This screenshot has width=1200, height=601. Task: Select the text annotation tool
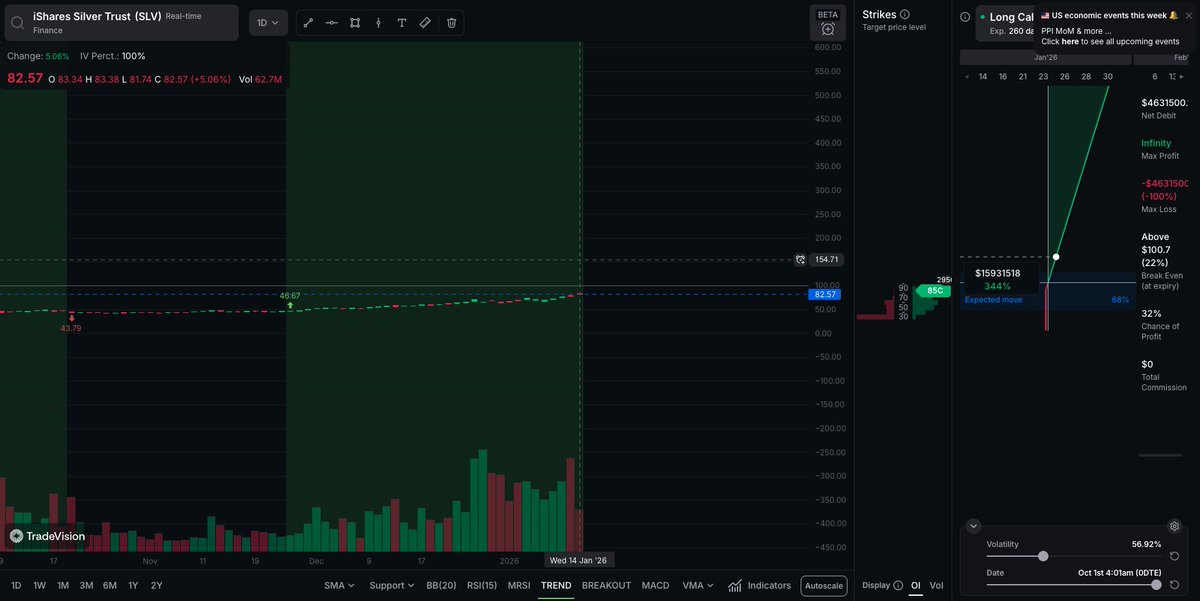(x=402, y=22)
